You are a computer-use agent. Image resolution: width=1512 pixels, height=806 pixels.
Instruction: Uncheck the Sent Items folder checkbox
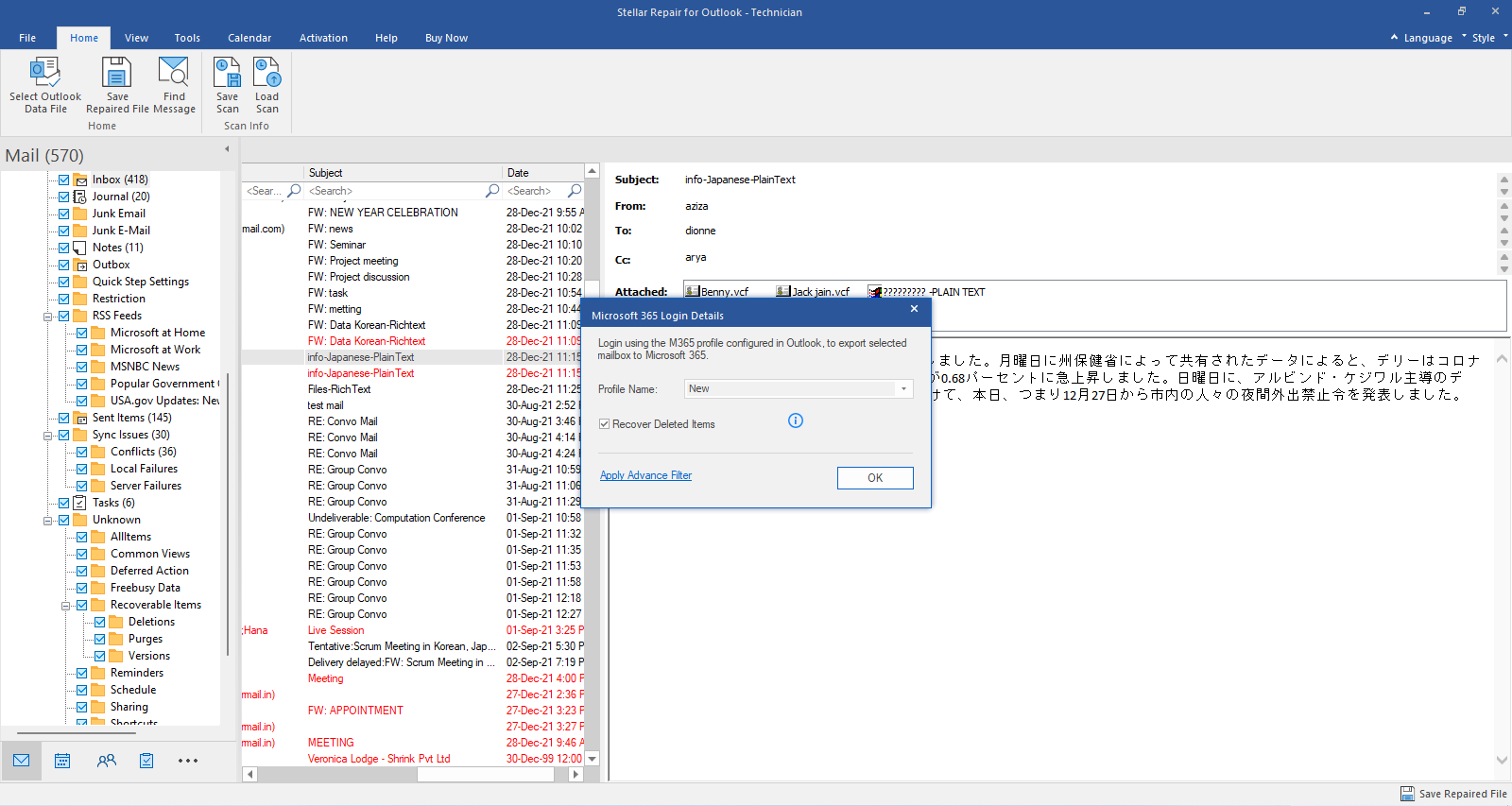(63, 418)
